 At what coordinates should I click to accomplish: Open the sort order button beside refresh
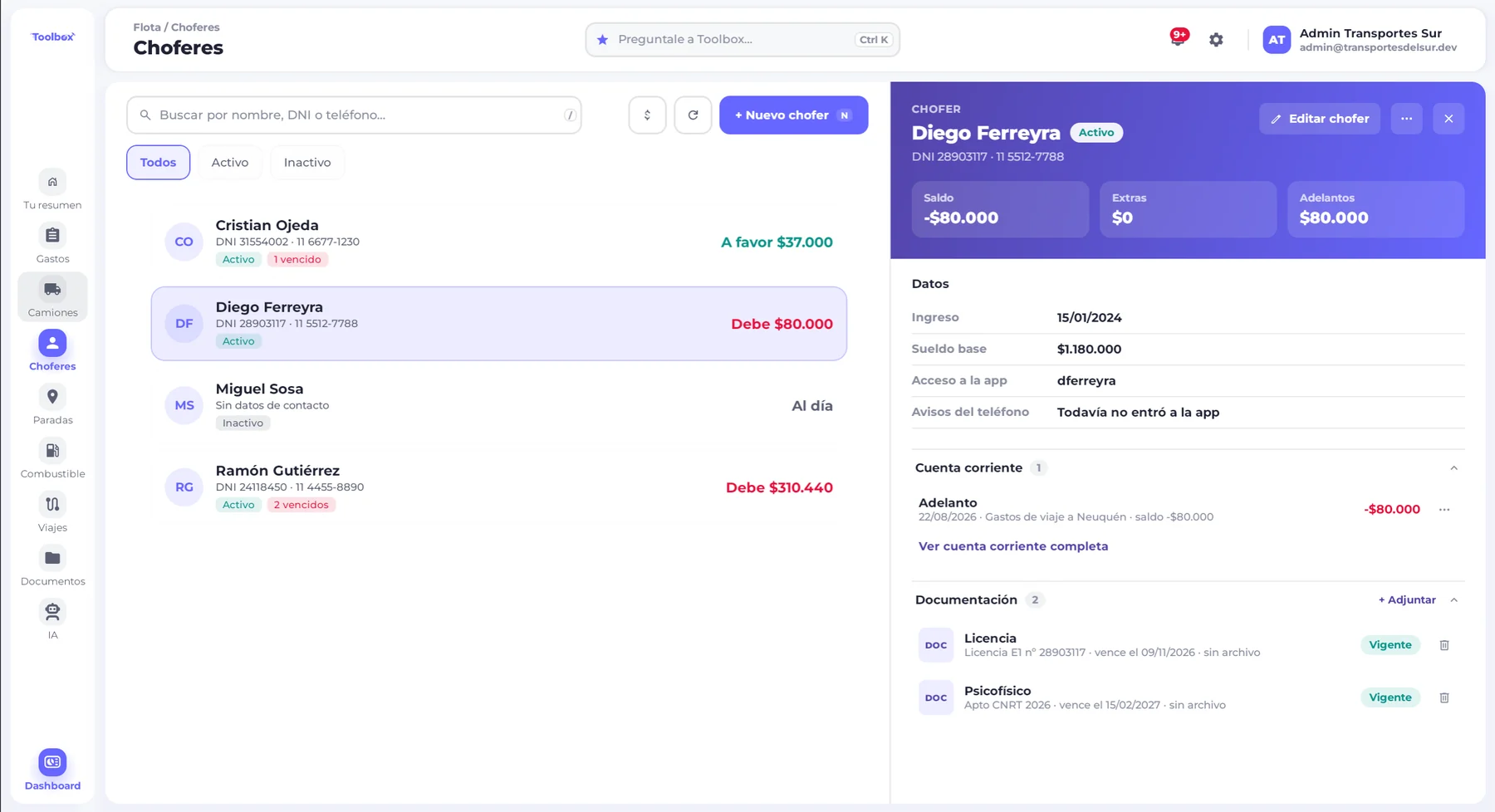point(647,115)
